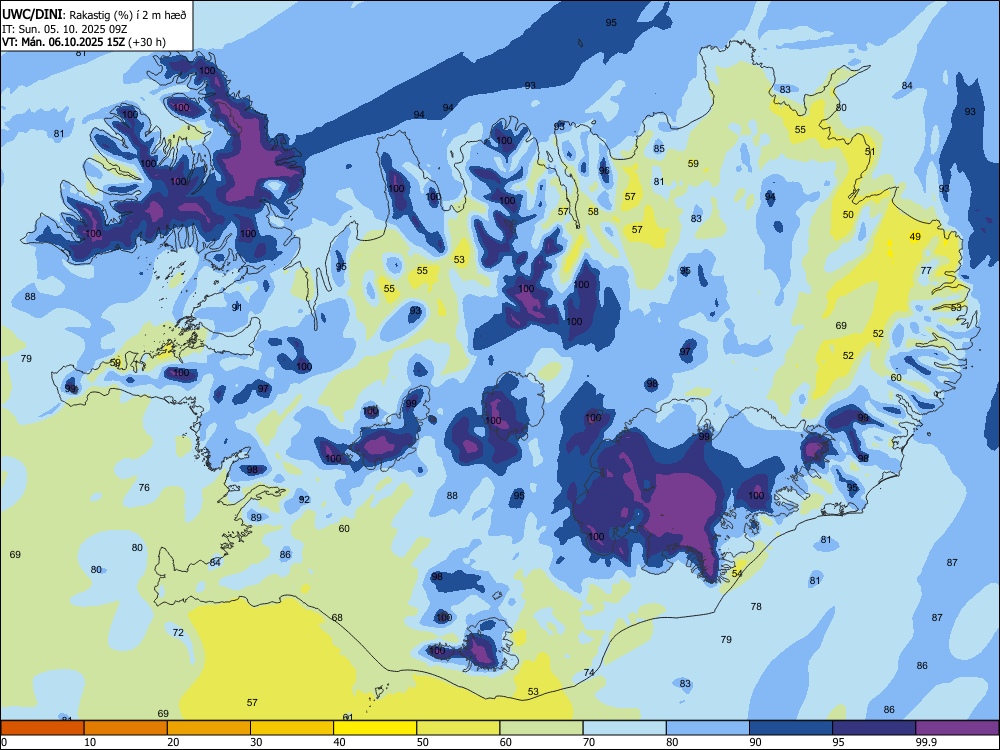This screenshot has width=1000, height=750.
Task: Click the map value "72"
Action: [x=178, y=633]
